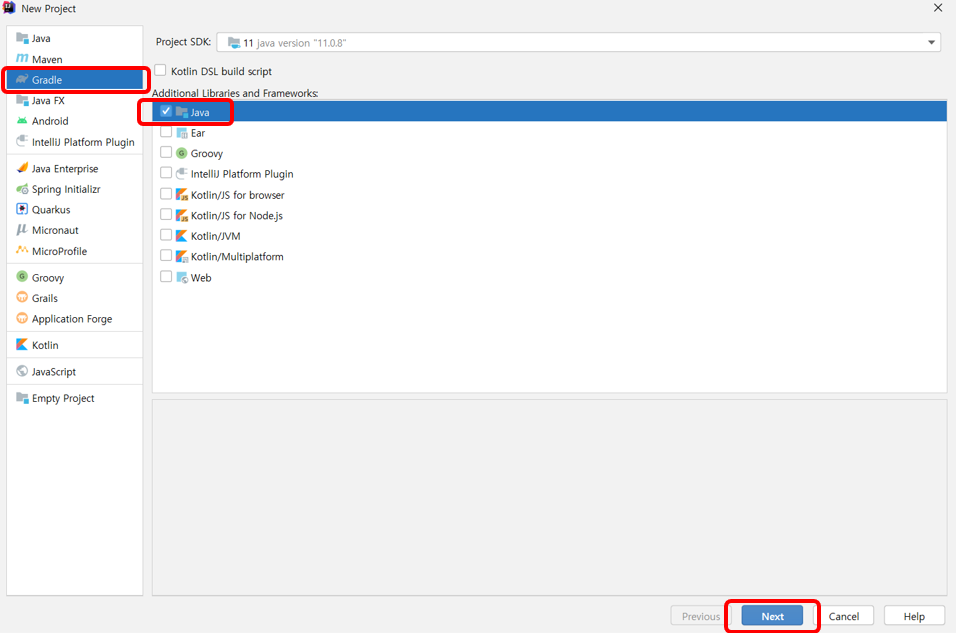Click the 'Grails' label in sidebar

[x=45, y=298]
